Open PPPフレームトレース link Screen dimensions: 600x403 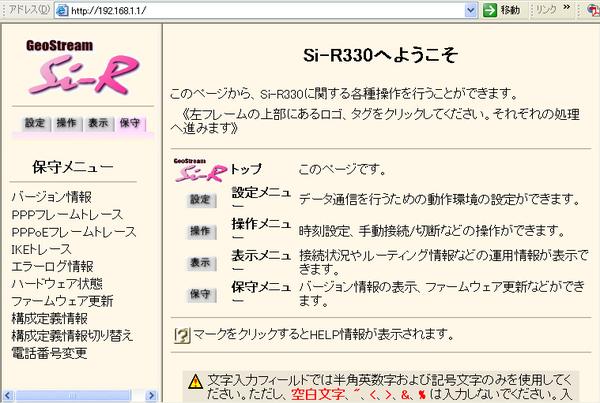point(67,215)
